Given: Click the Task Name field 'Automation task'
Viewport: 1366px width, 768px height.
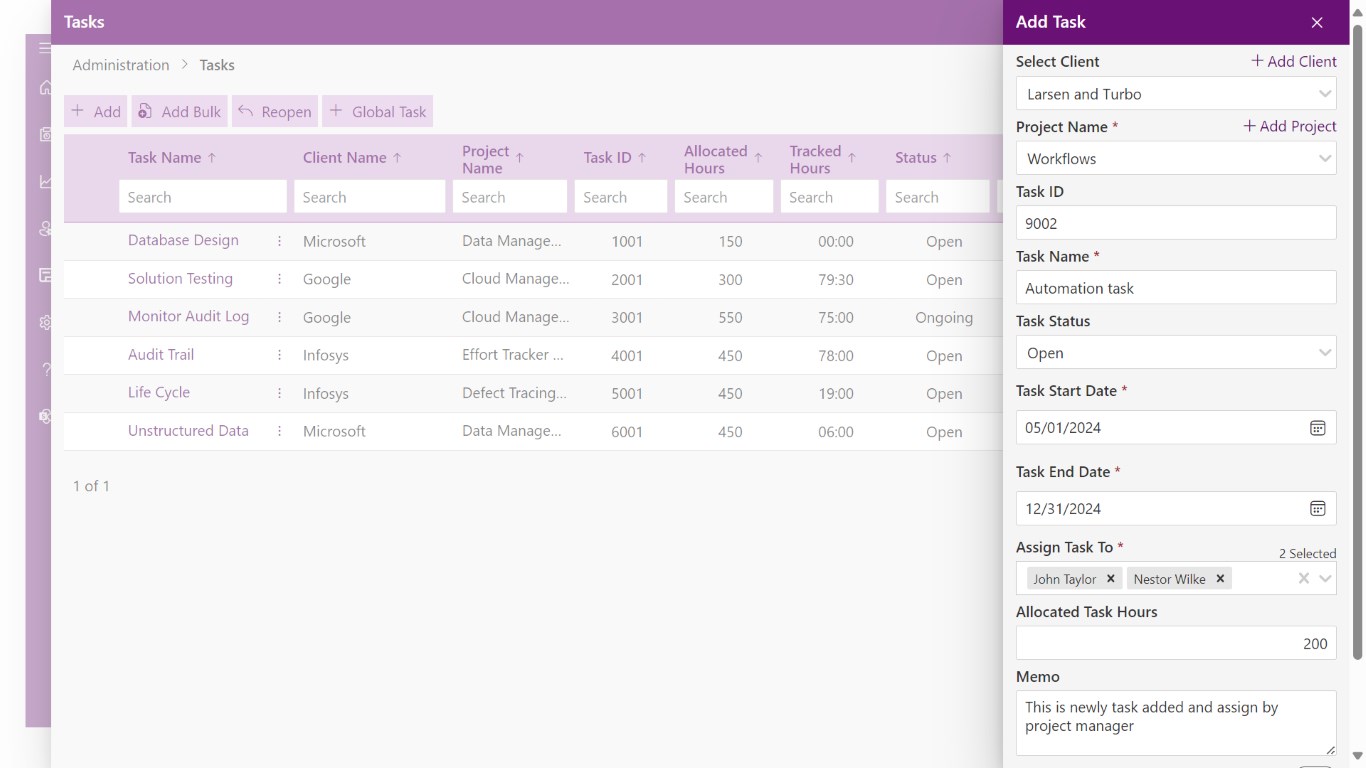Looking at the screenshot, I should (1176, 288).
